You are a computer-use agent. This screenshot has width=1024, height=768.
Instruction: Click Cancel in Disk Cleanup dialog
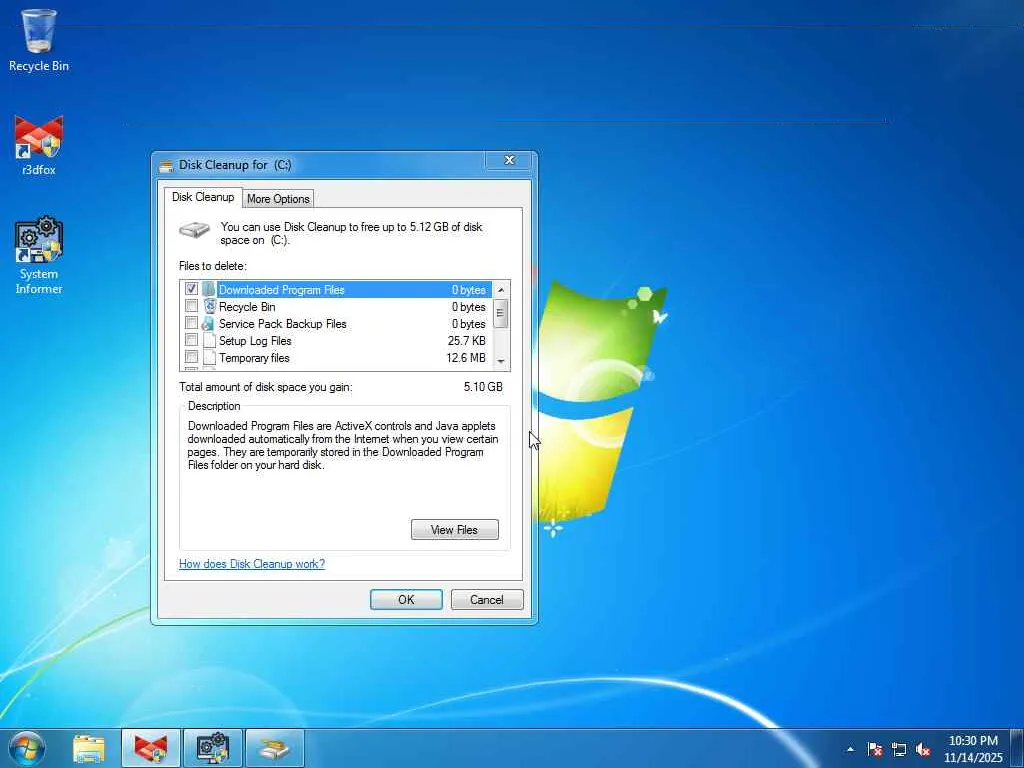point(487,600)
